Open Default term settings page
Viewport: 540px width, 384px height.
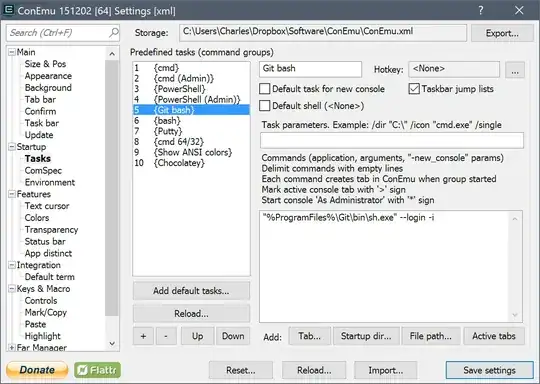point(49,277)
